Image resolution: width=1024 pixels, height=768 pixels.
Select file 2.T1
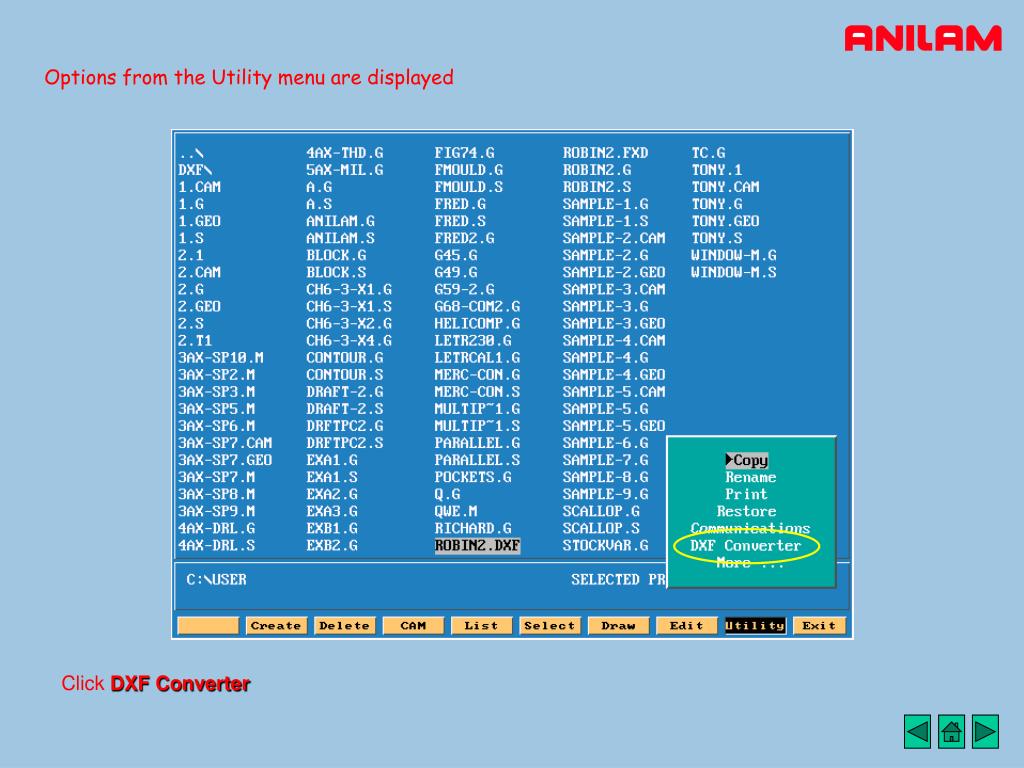tap(195, 341)
